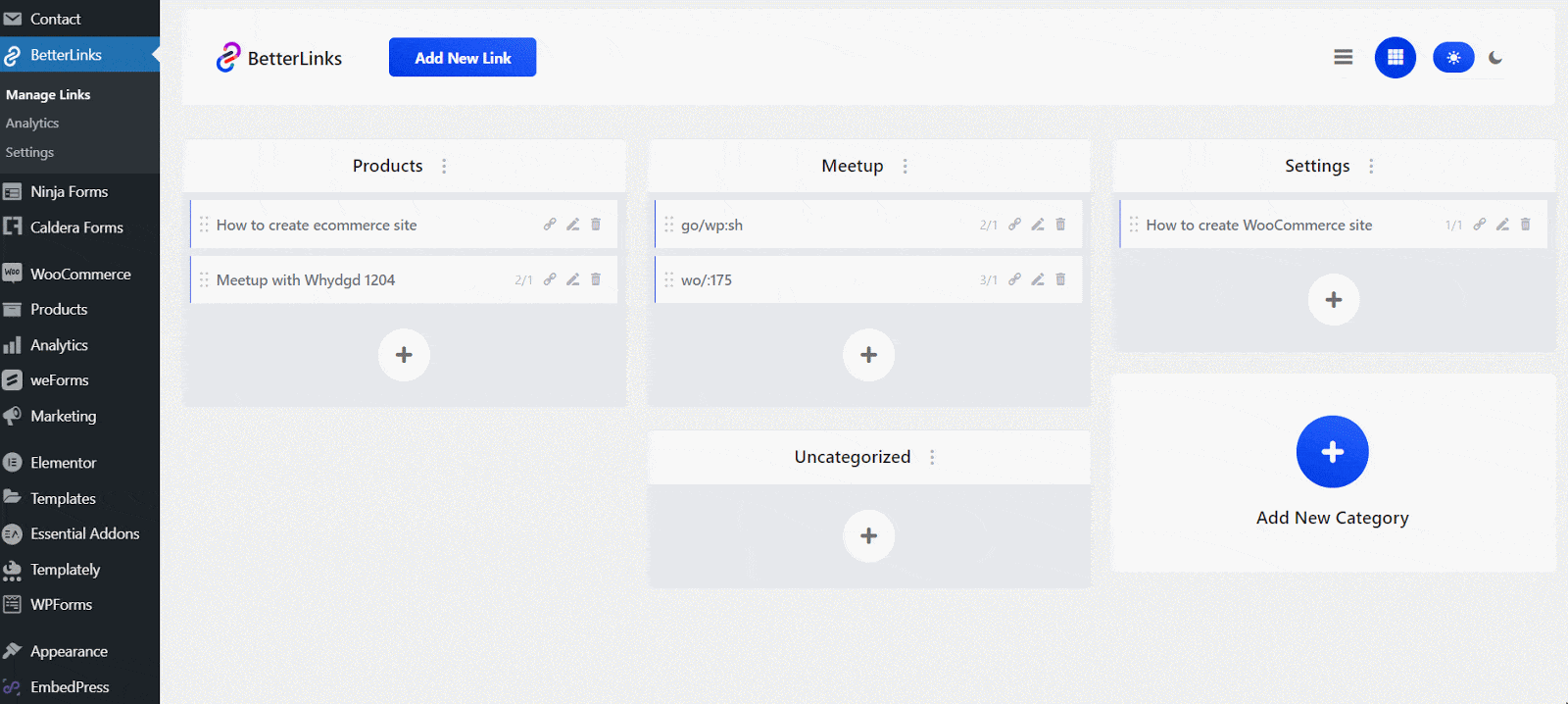Image resolution: width=1568 pixels, height=704 pixels.
Task: Switch to list view layout
Action: (x=1343, y=58)
